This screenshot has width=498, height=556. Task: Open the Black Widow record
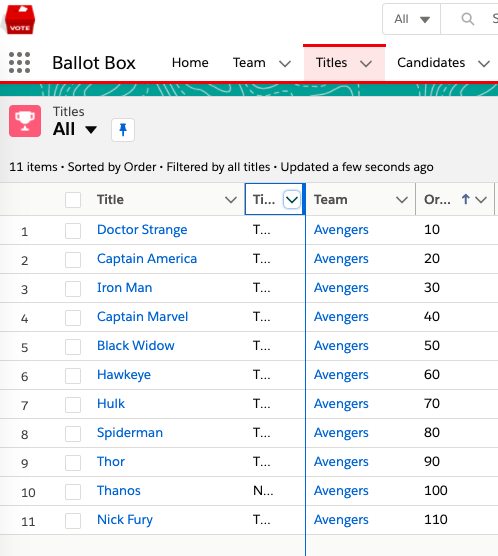[x=135, y=346]
